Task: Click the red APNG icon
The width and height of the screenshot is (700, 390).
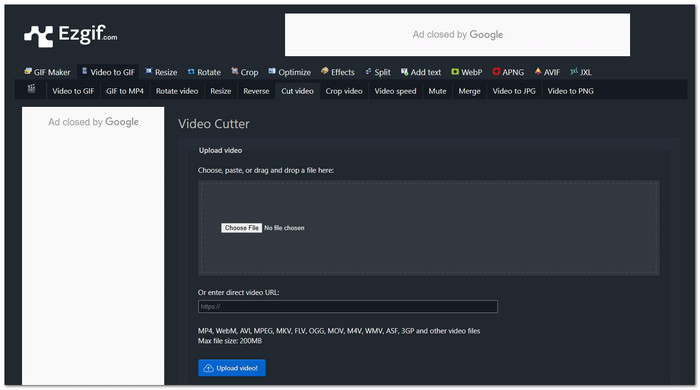Action: [496, 71]
